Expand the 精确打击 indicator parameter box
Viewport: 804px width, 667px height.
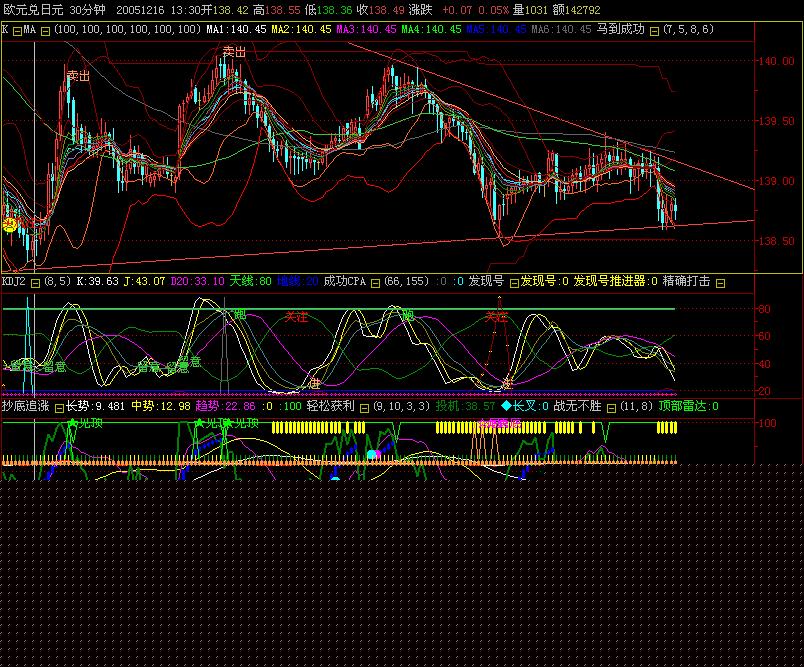[x=720, y=283]
